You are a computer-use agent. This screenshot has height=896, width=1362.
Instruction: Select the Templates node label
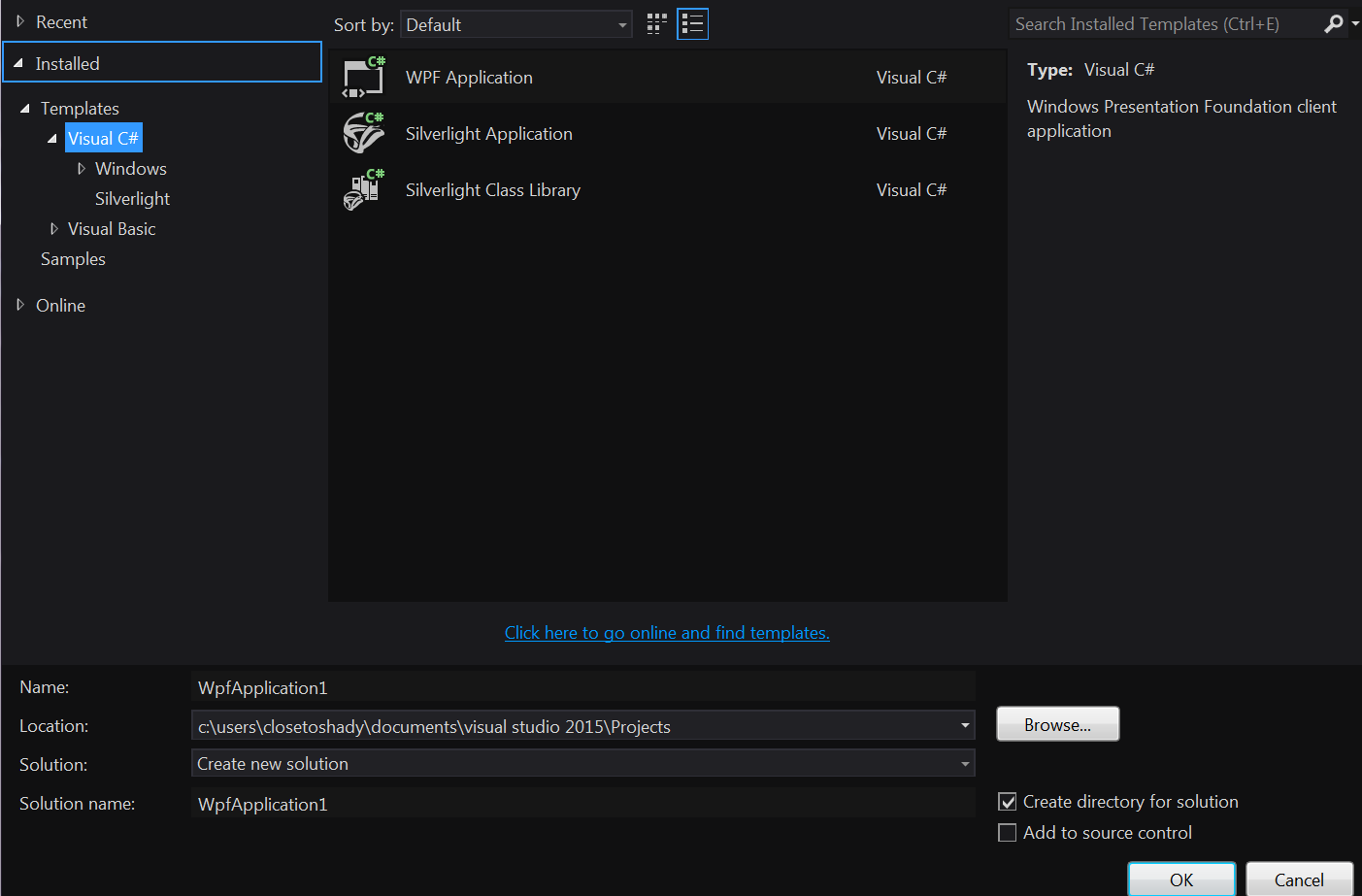click(80, 109)
